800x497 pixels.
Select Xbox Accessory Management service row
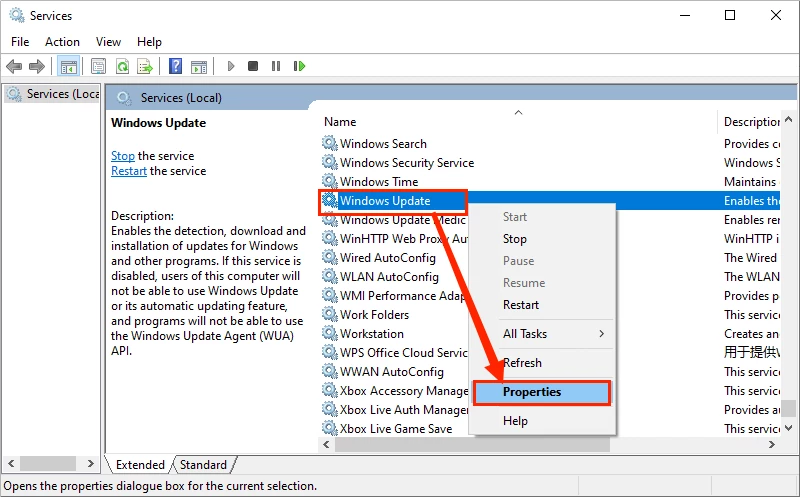click(x=394, y=390)
